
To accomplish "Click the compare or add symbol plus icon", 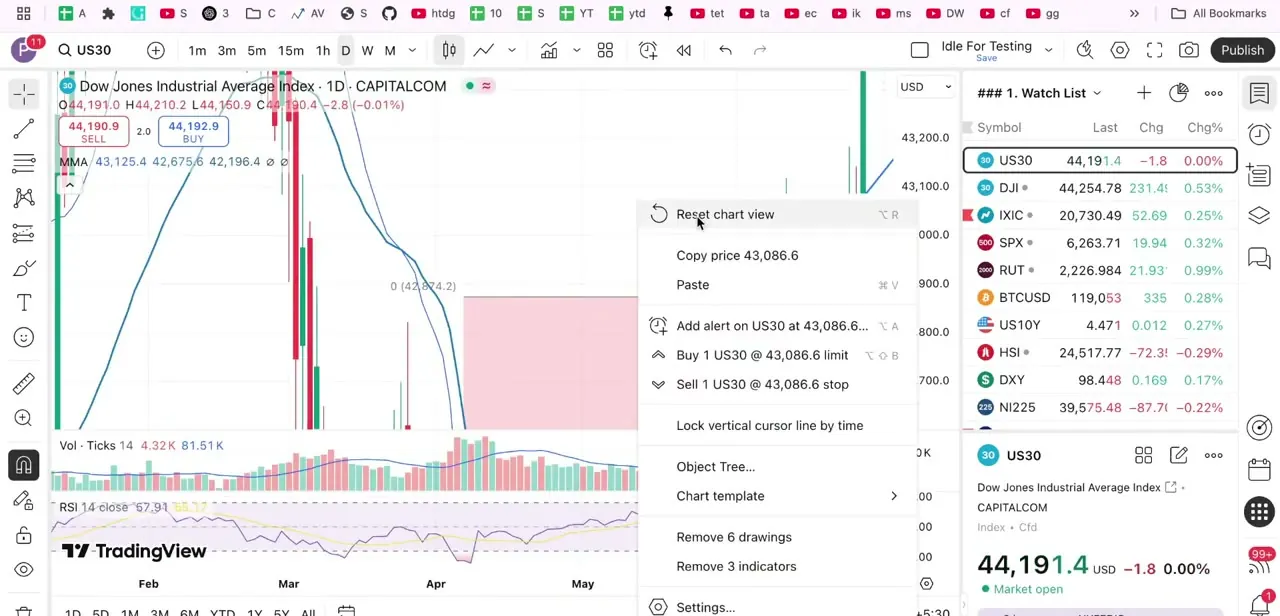I will (x=156, y=50).
